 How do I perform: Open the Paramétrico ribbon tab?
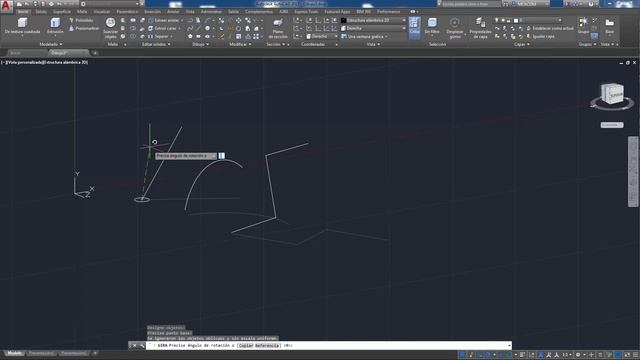tap(127, 12)
